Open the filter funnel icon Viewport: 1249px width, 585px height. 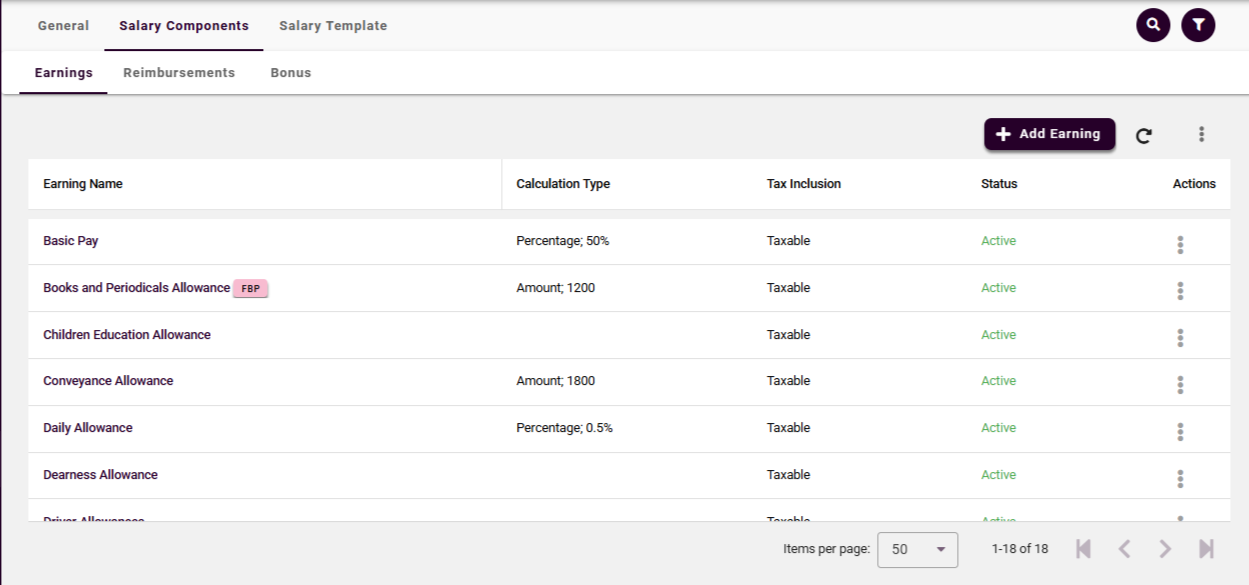(x=1198, y=25)
